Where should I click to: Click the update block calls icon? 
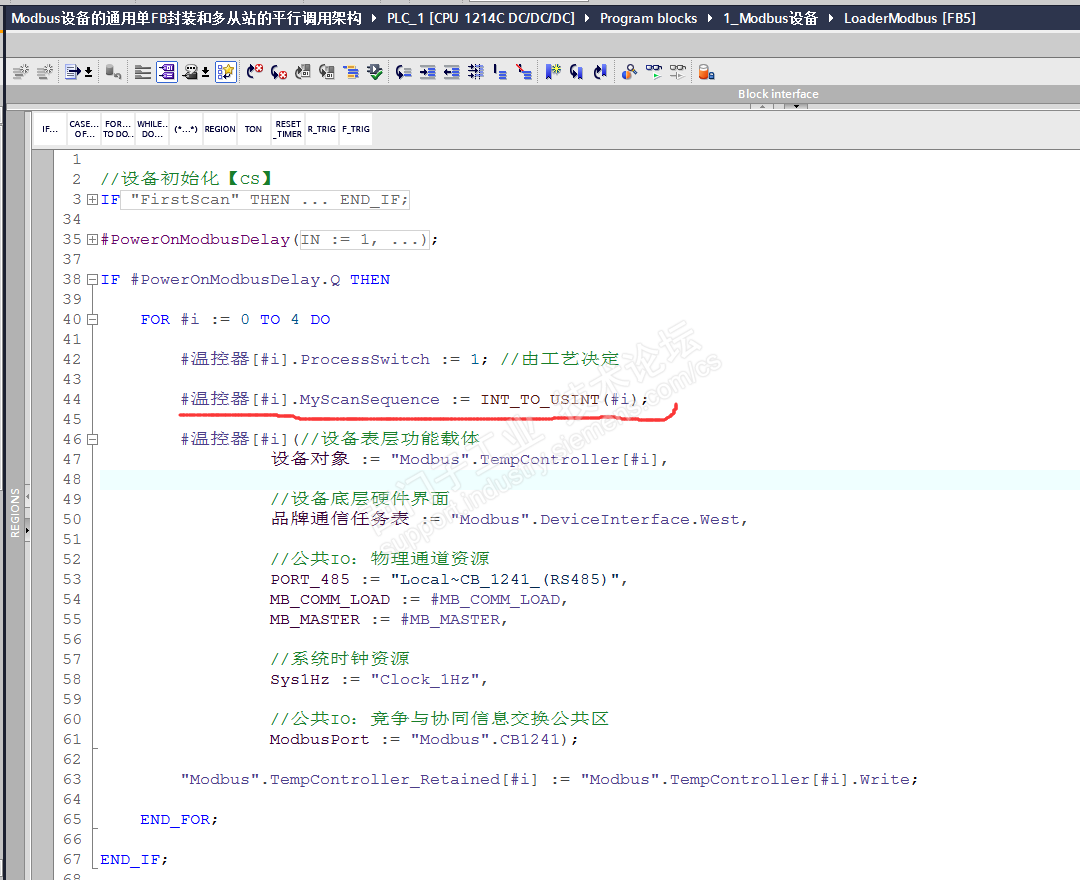302,72
